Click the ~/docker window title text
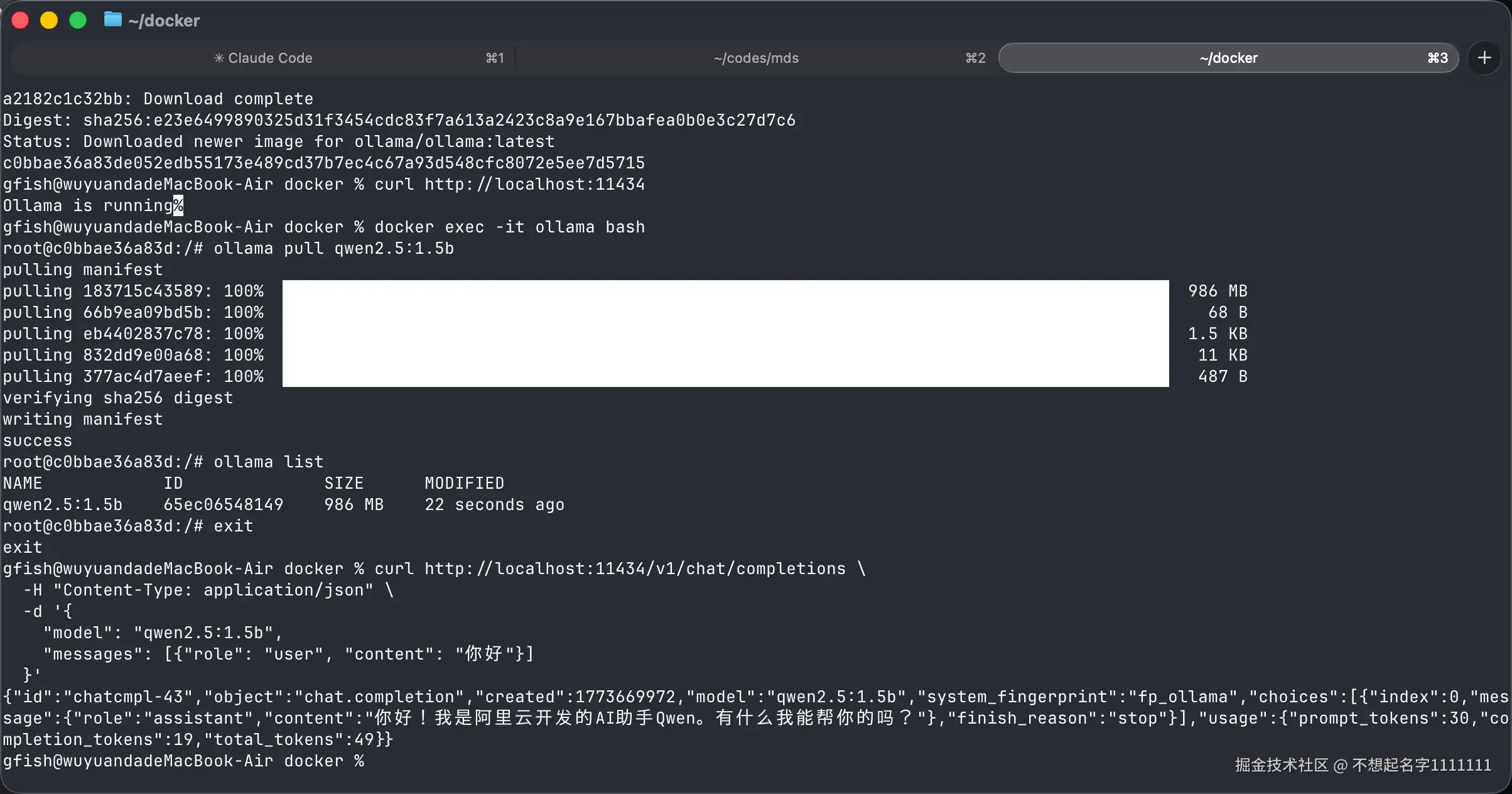The width and height of the screenshot is (1512, 794). (164, 21)
